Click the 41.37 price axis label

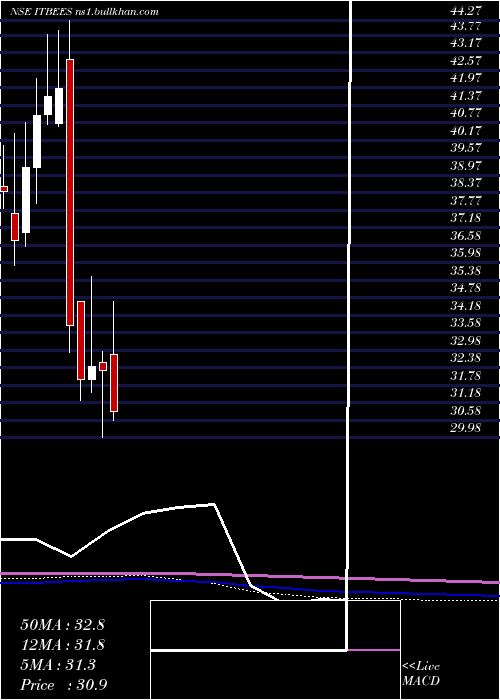pos(466,96)
